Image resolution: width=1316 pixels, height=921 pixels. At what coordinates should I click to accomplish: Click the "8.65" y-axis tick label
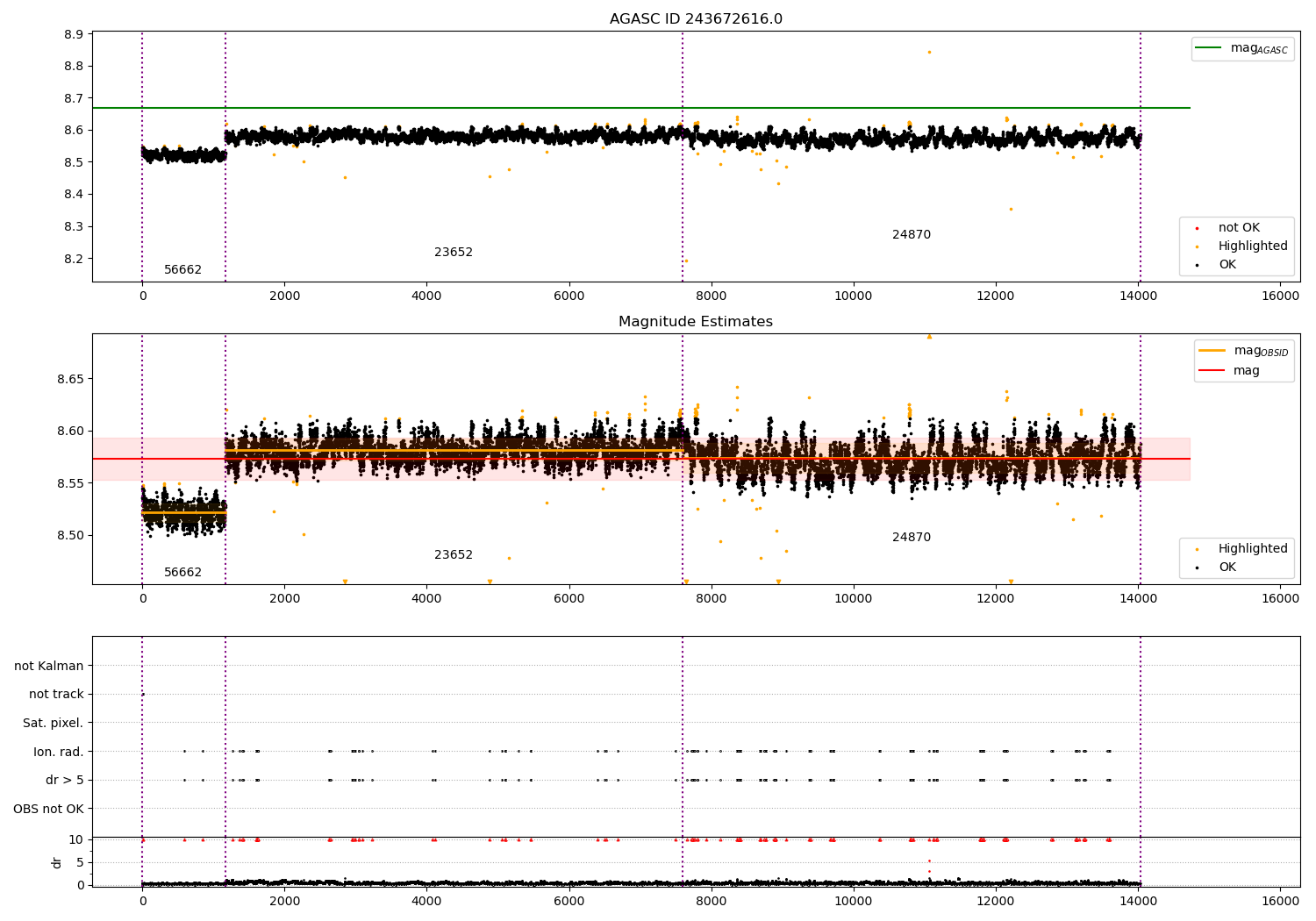(70, 380)
